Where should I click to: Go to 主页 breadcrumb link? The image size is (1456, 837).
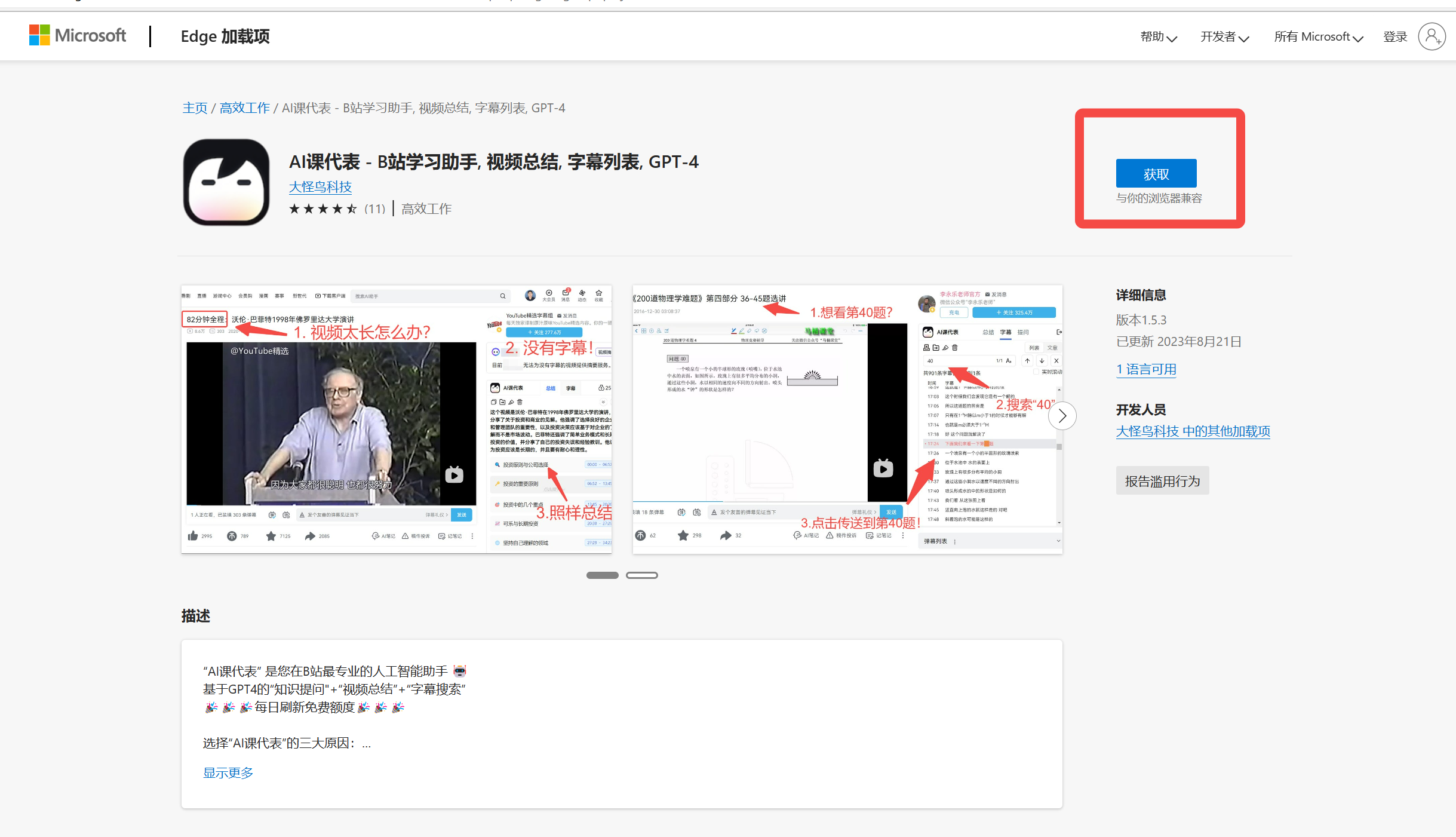point(195,108)
